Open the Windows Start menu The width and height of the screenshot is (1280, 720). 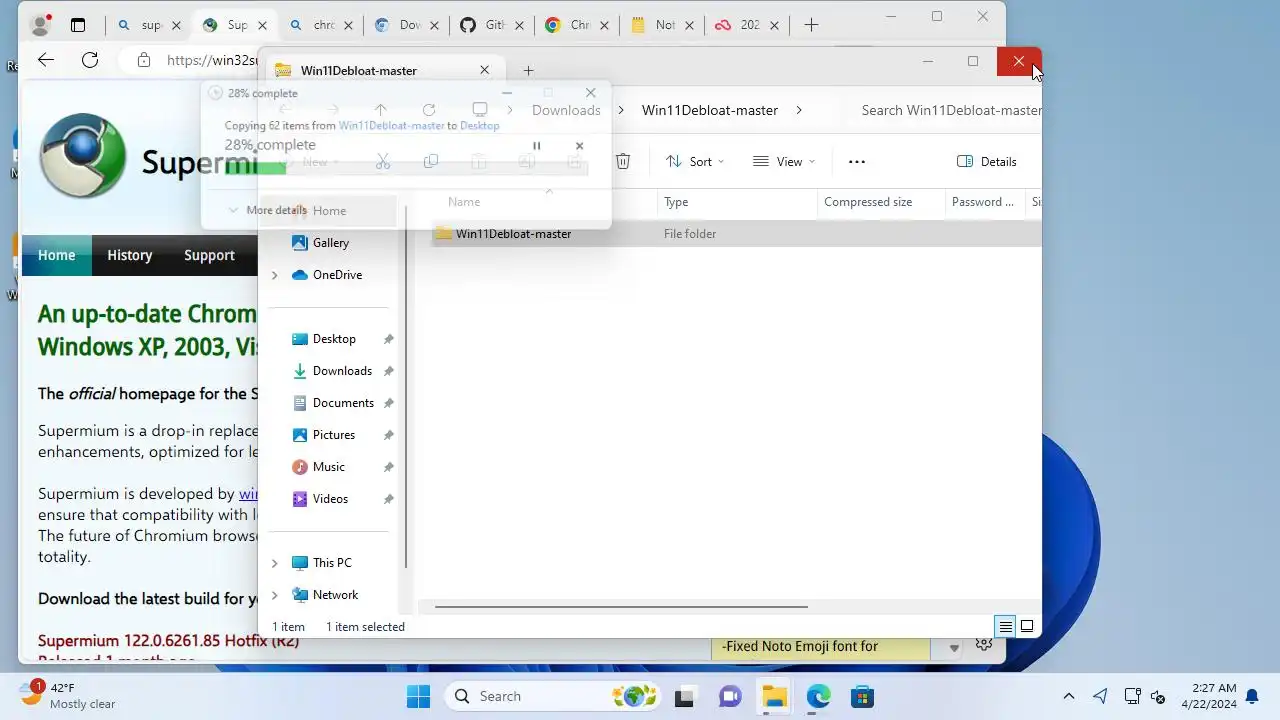(418, 696)
